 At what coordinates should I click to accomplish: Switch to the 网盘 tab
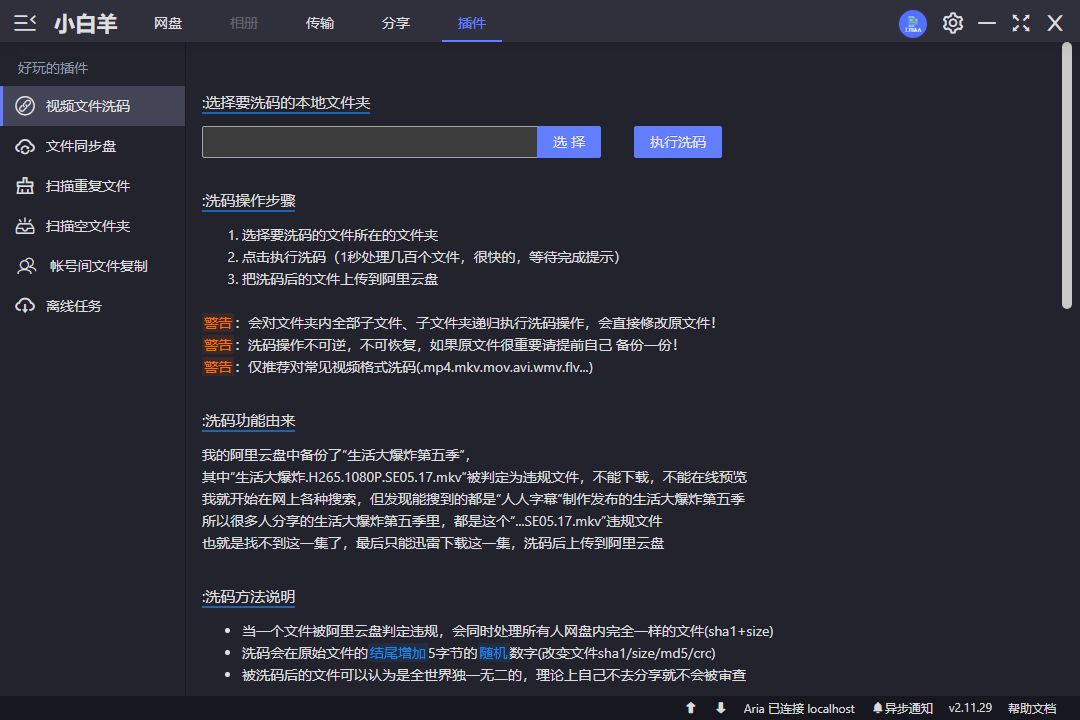coord(168,23)
